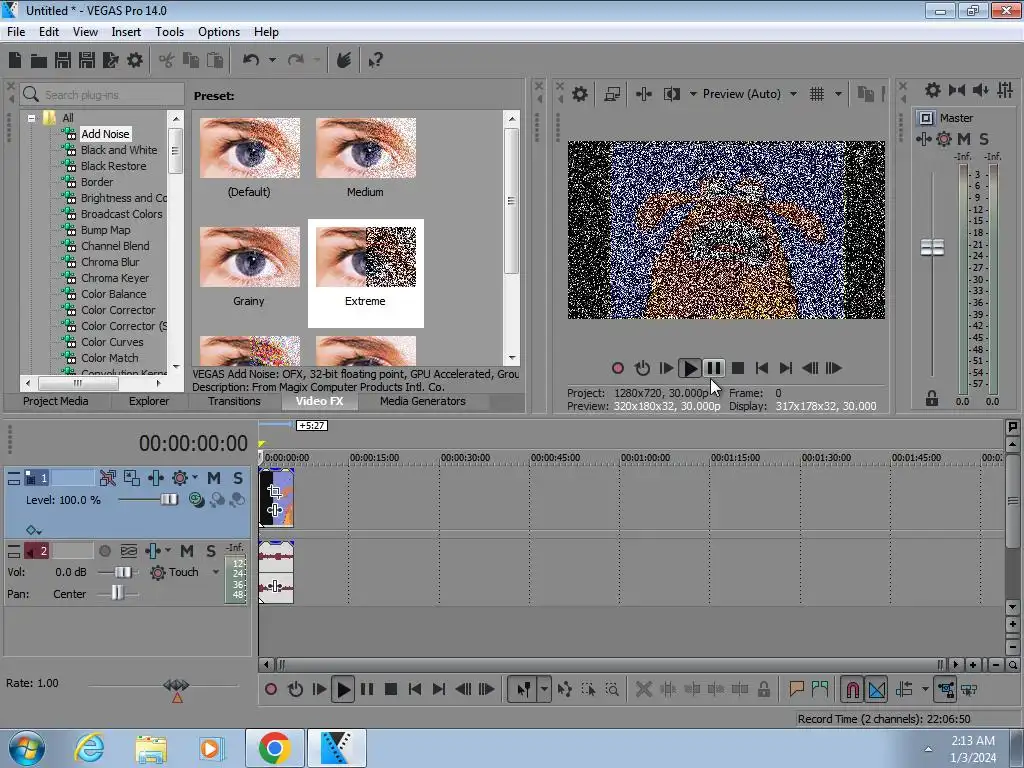Open the Tools menu
Image resolution: width=1024 pixels, height=768 pixels.
coord(169,32)
